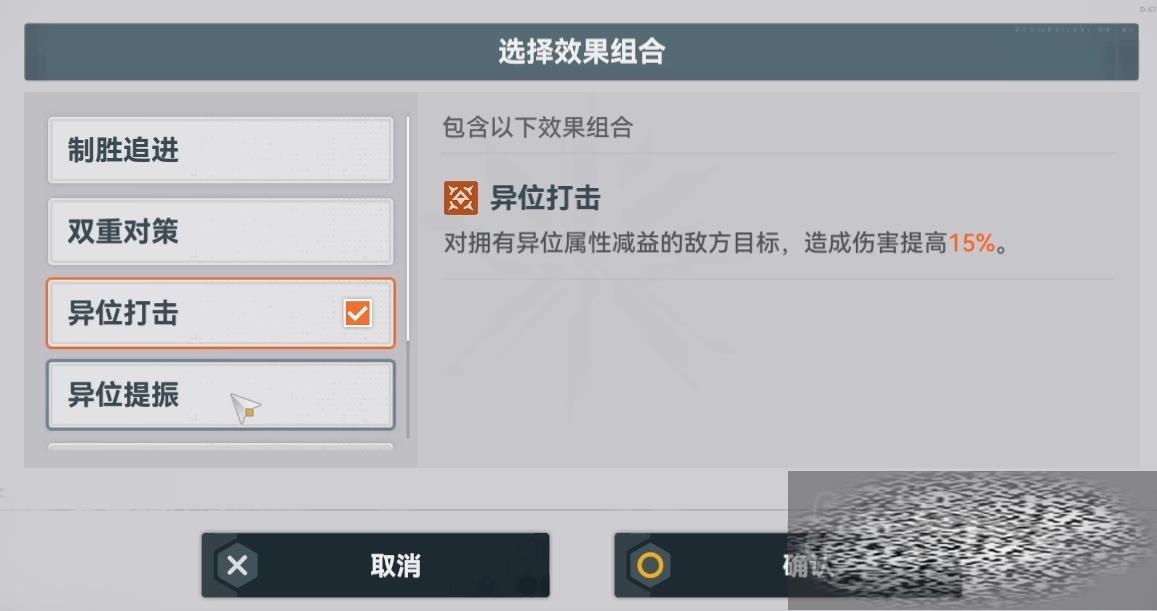Screen dimensions: 1157x611
Task: Click the 选择效果组合 title bar
Action: (x=581, y=52)
